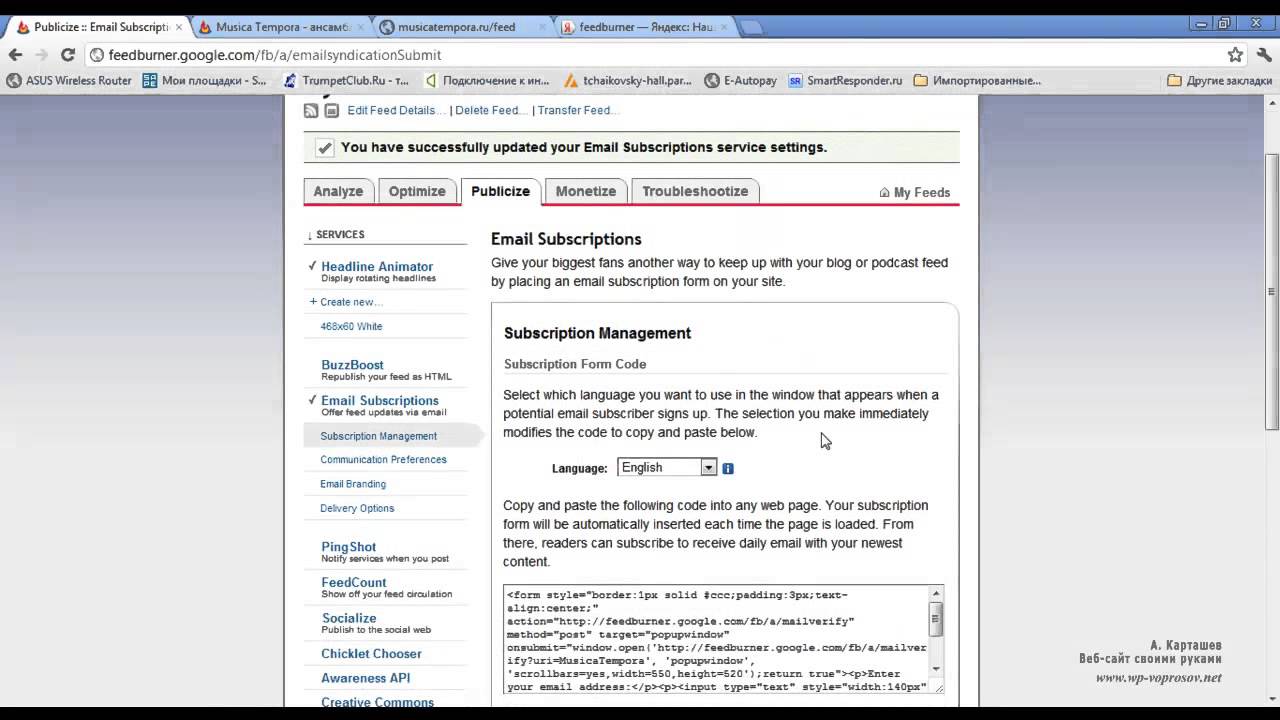Screen dimensions: 1280x720
Task: Open Delivery Options
Action: click(357, 508)
